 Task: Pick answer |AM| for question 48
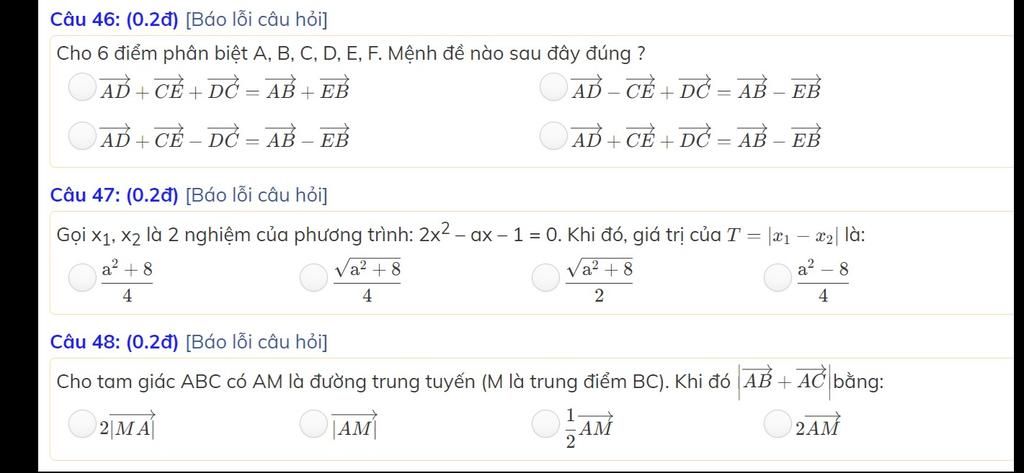point(313,423)
